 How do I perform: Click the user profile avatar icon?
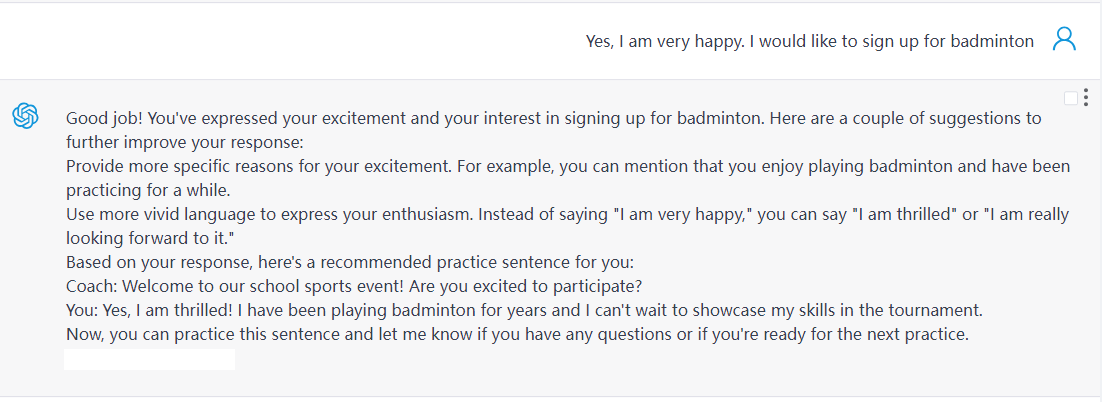pyautogui.click(x=1065, y=40)
